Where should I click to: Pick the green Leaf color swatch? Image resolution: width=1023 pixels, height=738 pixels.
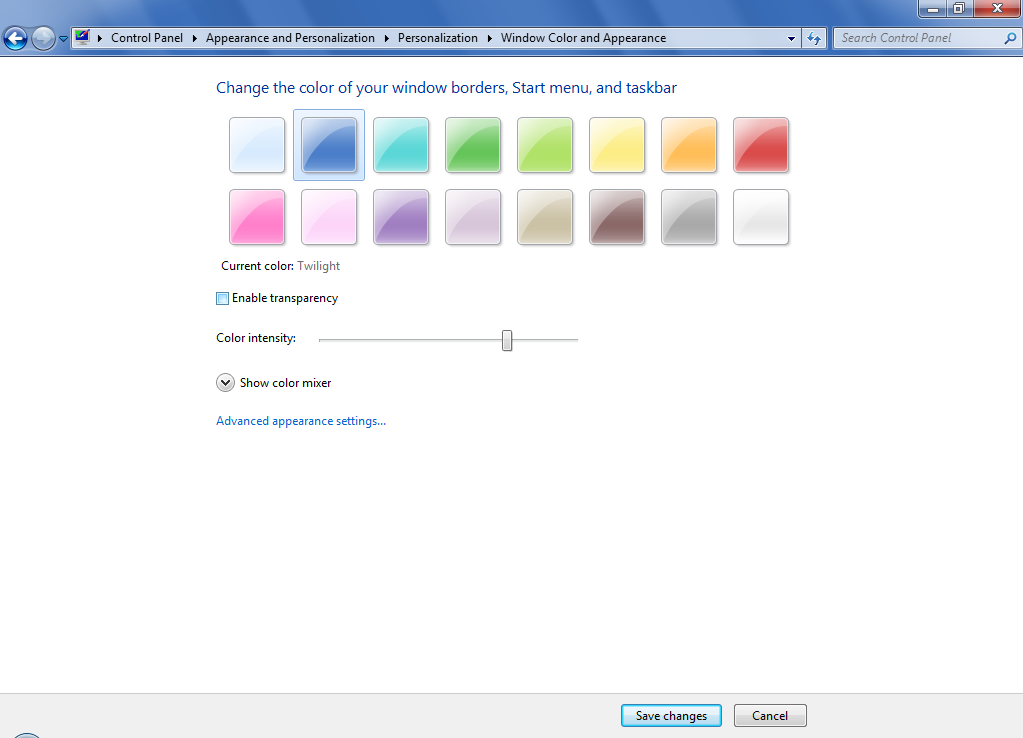click(x=473, y=145)
